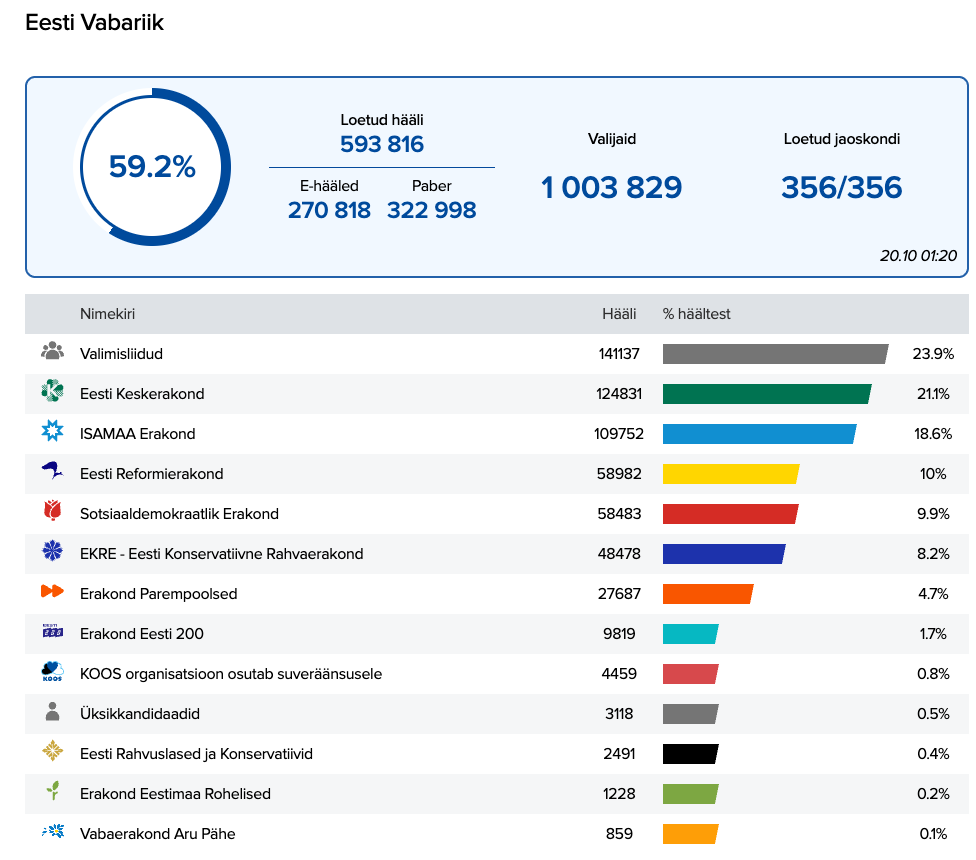Click the E-hääled count 270 818
The width and height of the screenshot is (976, 860).
pos(329,210)
